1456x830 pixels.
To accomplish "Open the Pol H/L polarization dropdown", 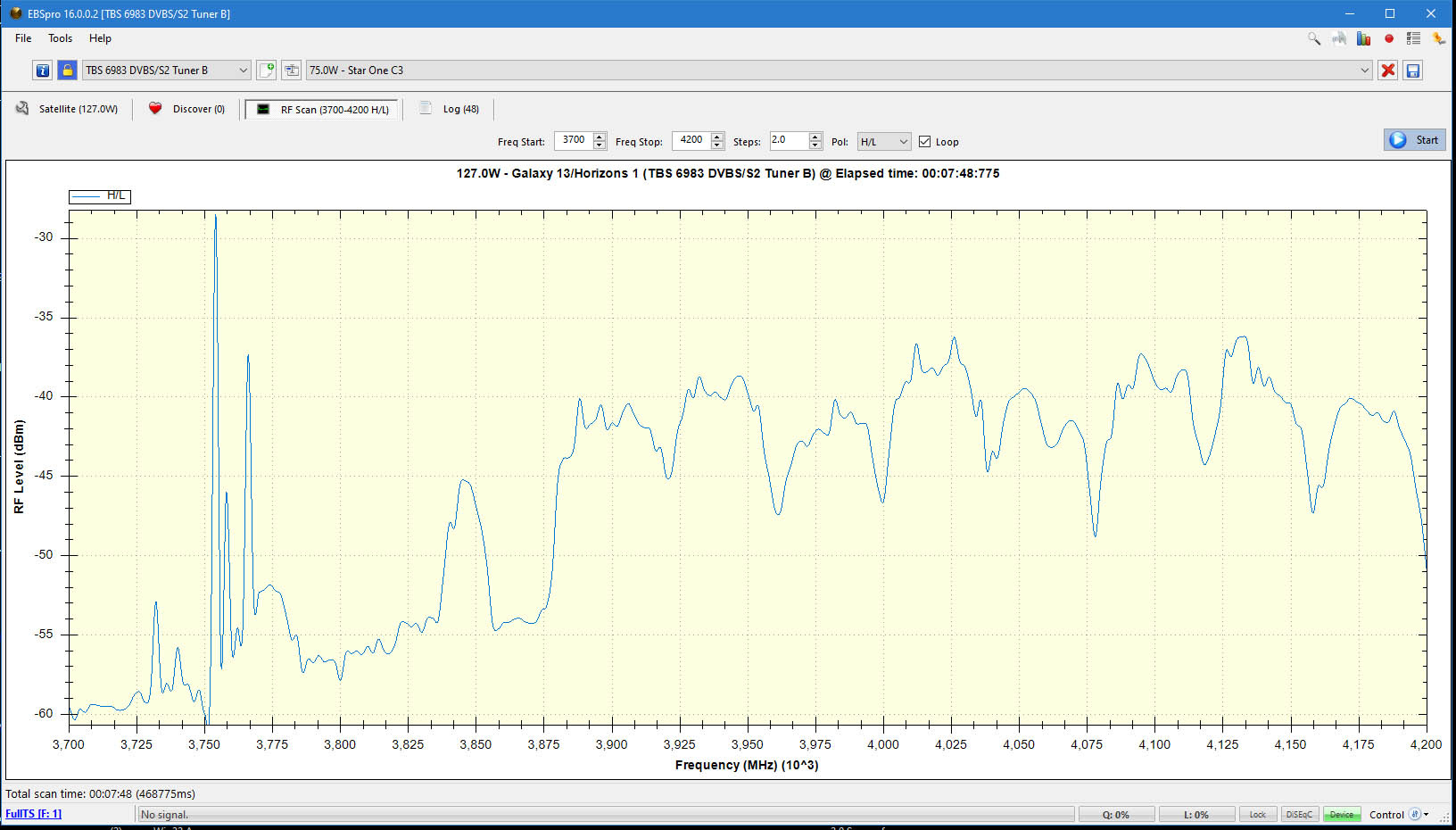I will 883,141.
